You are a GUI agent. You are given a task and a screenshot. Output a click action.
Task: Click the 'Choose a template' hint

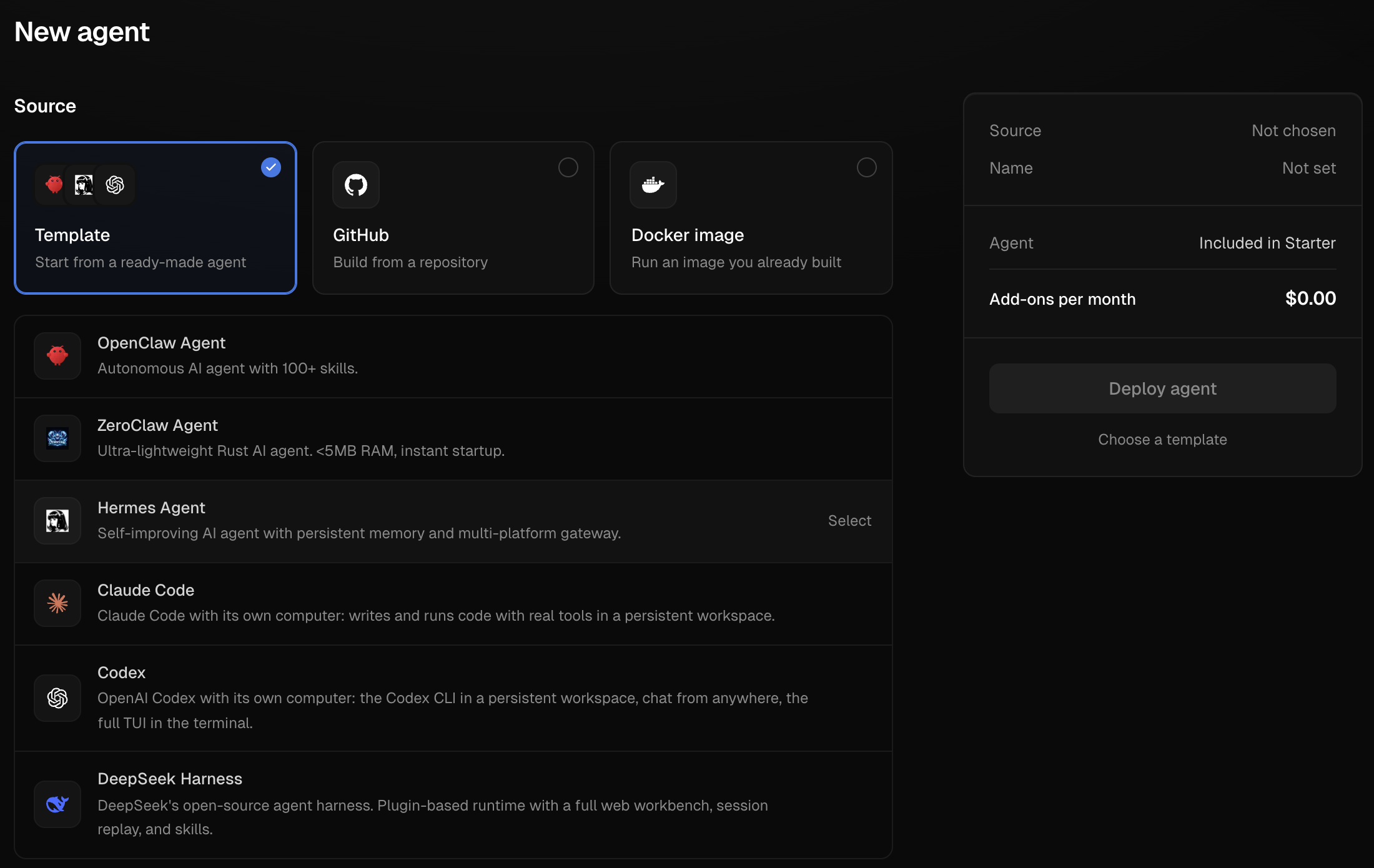[1163, 440]
